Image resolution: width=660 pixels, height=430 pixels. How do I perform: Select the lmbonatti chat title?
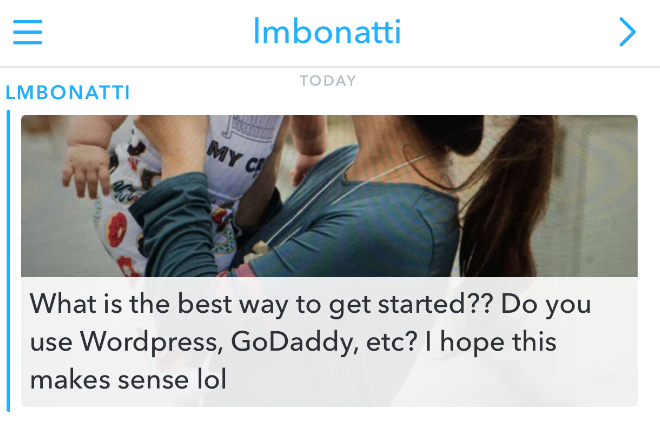coord(327,32)
